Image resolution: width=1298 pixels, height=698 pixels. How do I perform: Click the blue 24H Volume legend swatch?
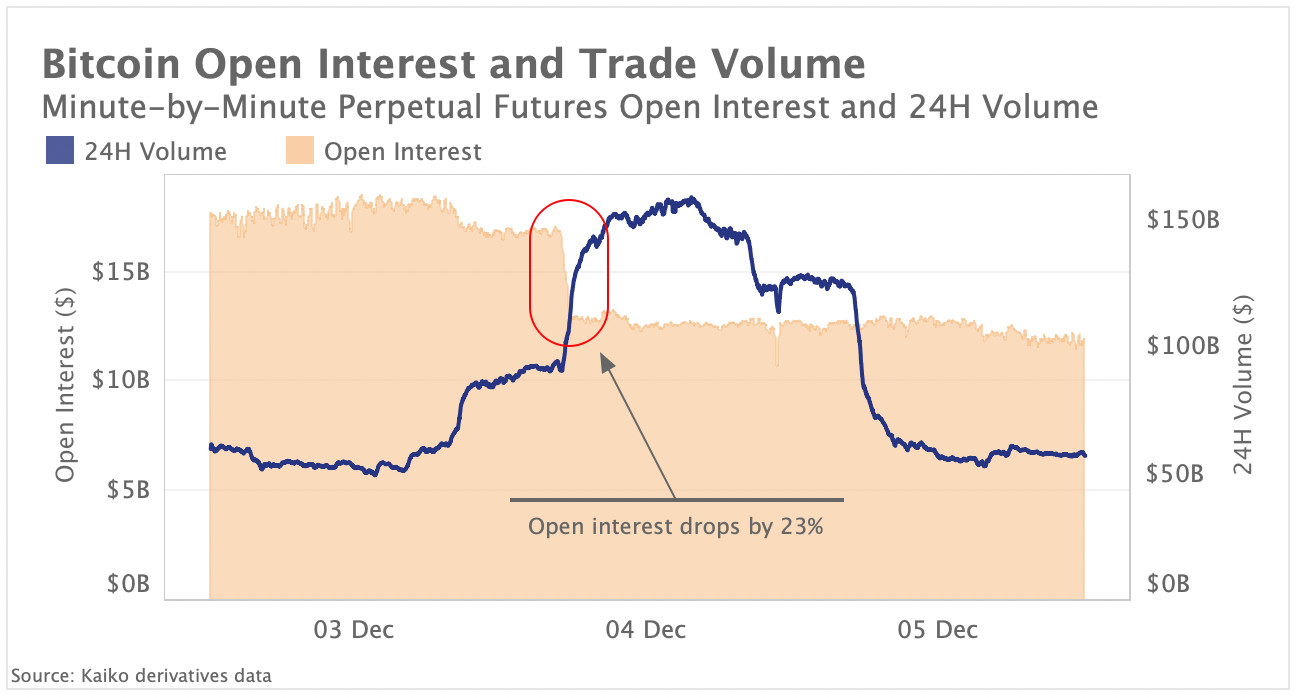click(x=58, y=152)
